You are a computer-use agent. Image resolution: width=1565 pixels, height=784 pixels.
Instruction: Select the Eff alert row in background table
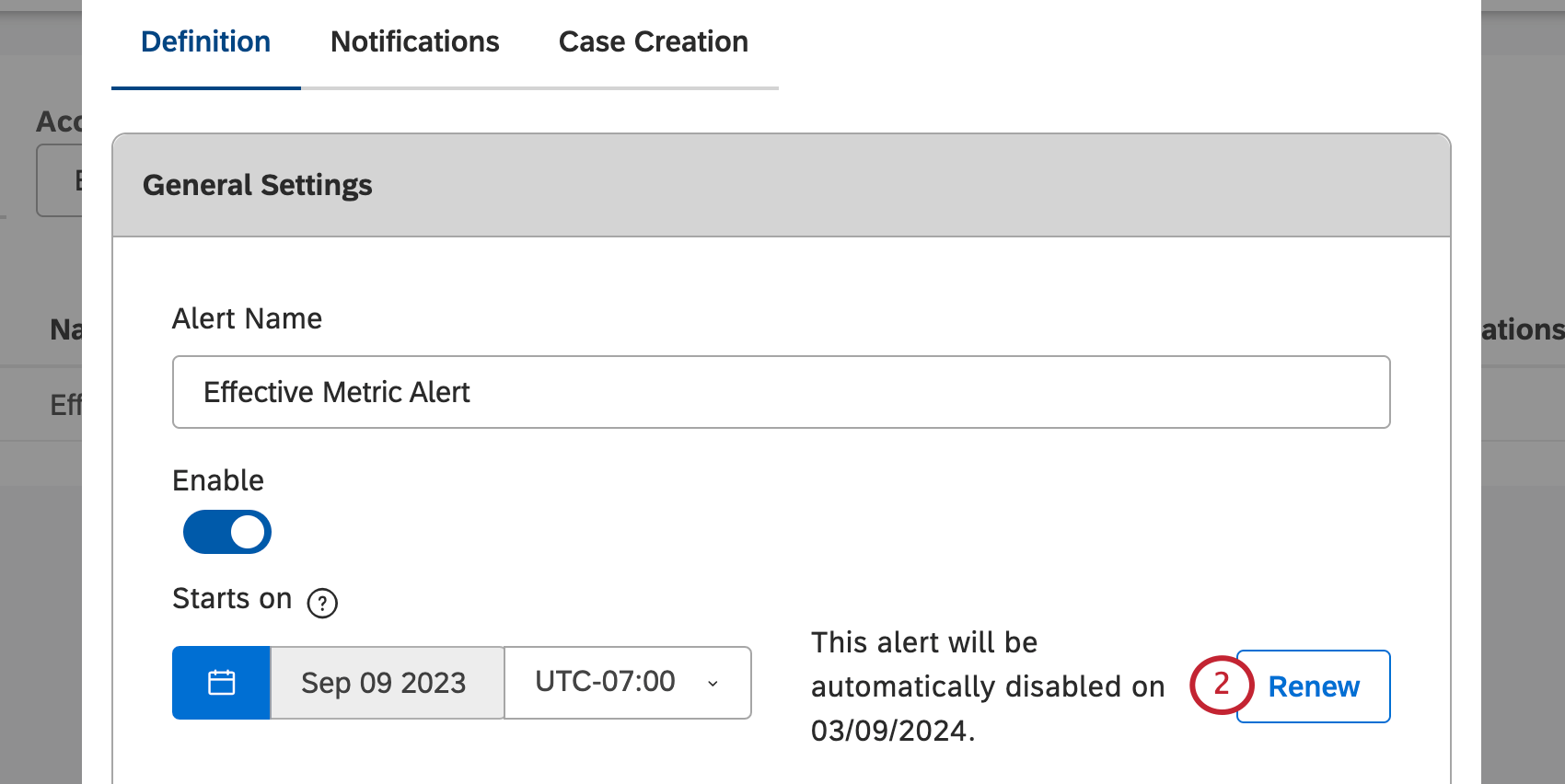click(x=64, y=403)
